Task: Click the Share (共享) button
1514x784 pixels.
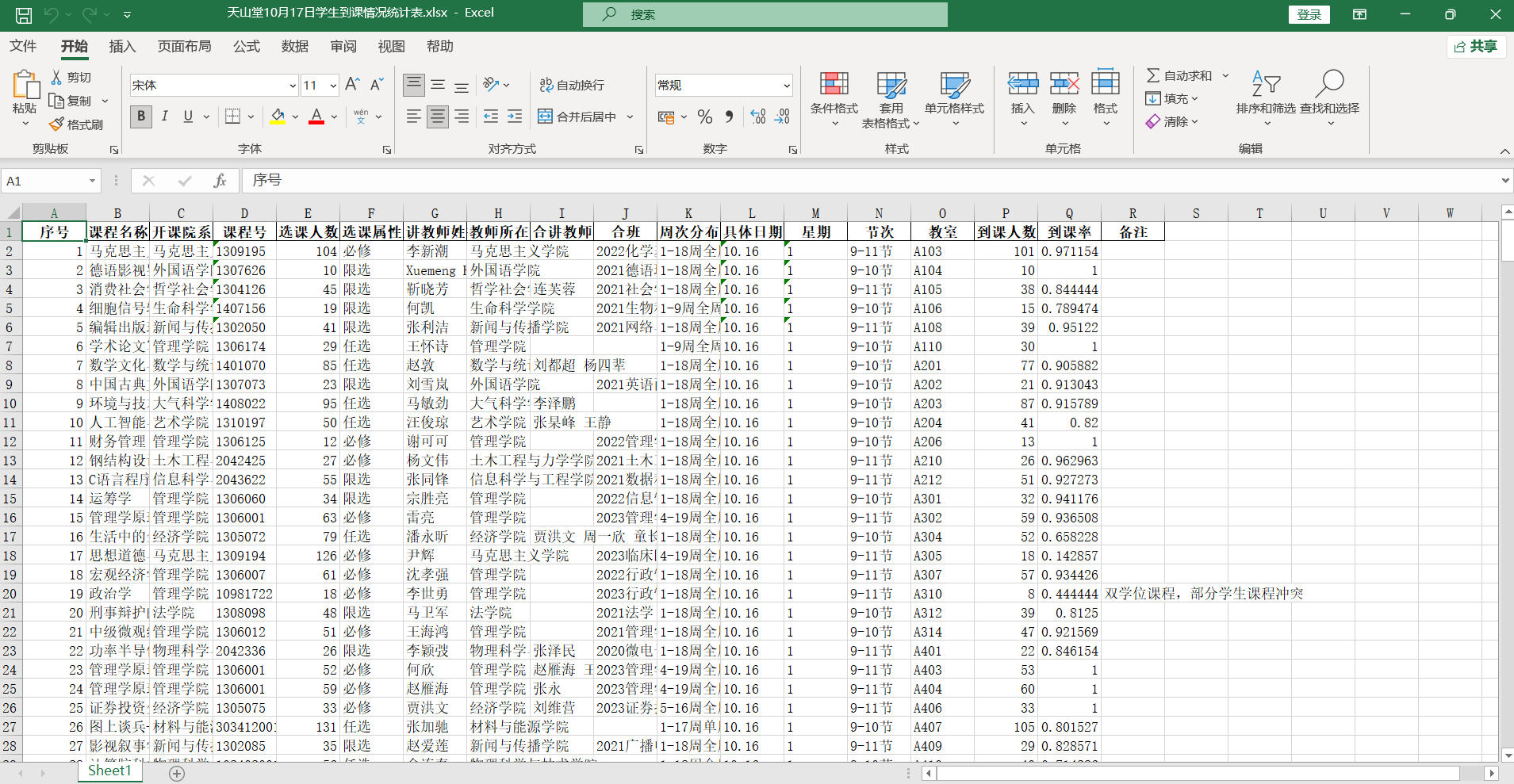Action: coord(1476,47)
